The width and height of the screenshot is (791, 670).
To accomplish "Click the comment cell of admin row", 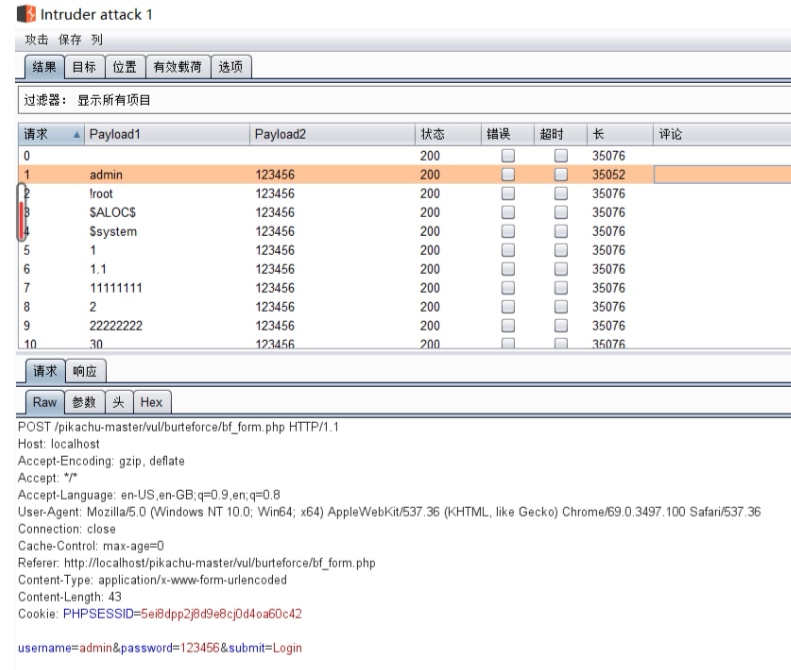I will coord(722,175).
